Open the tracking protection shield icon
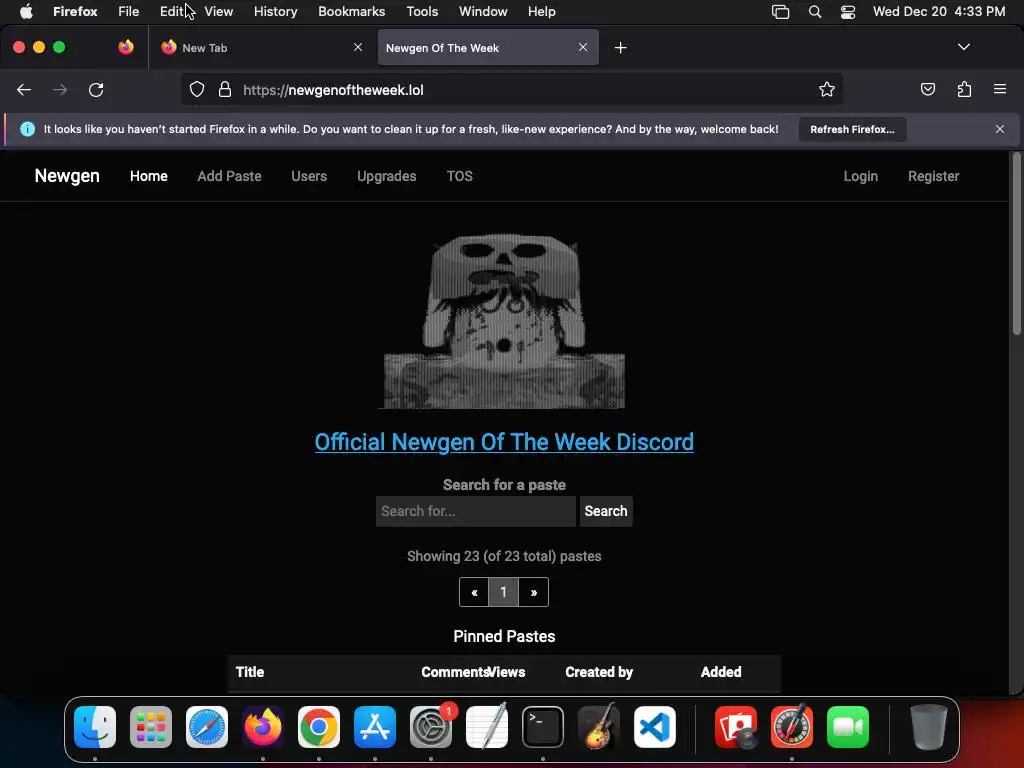The height and width of the screenshot is (768, 1024). coord(197,89)
